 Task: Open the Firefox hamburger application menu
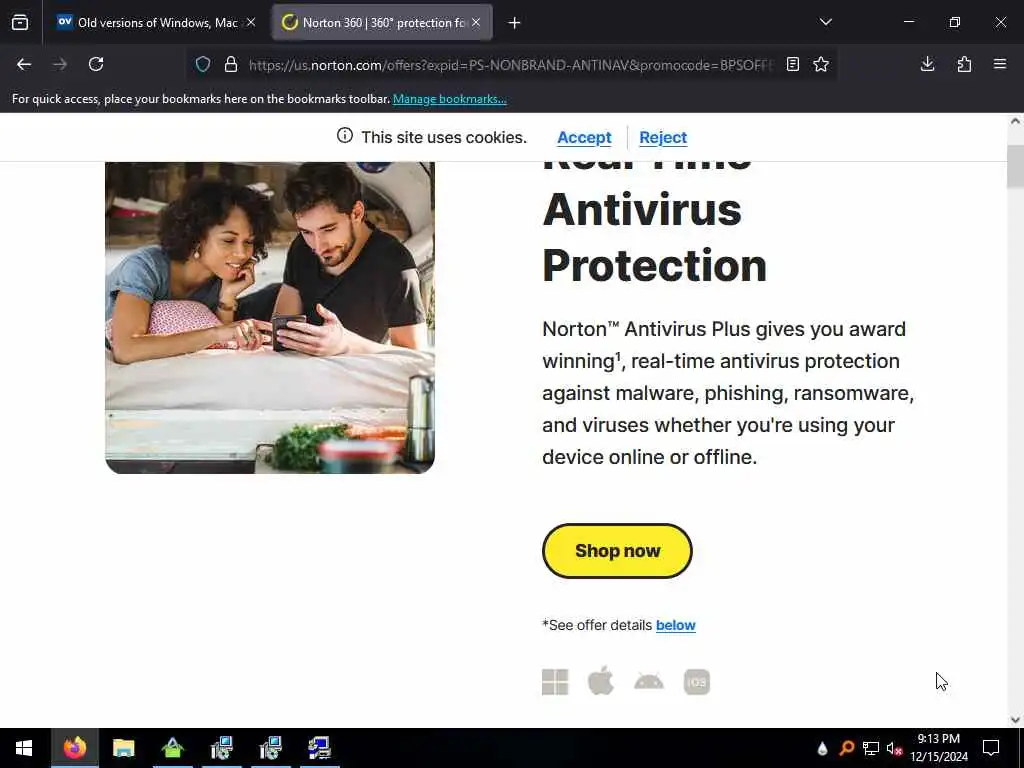[x=1000, y=64]
